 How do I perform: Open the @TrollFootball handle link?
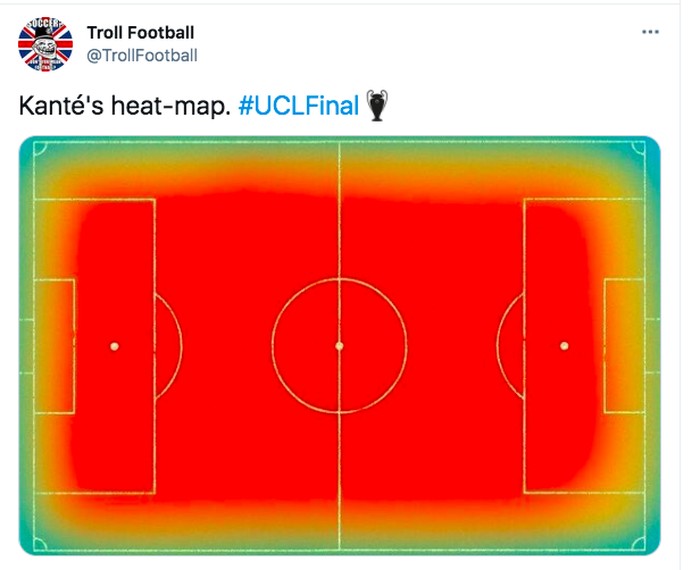pos(142,56)
